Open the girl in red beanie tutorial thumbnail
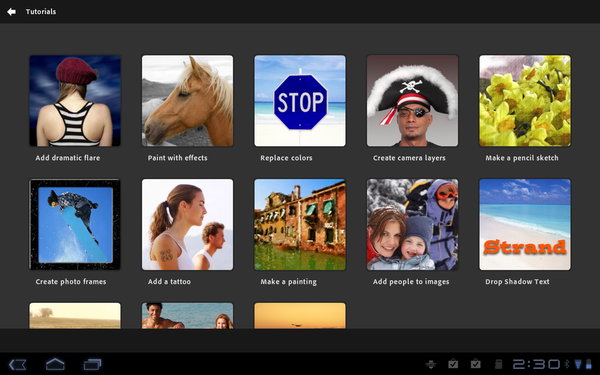600x375 pixels. point(75,101)
